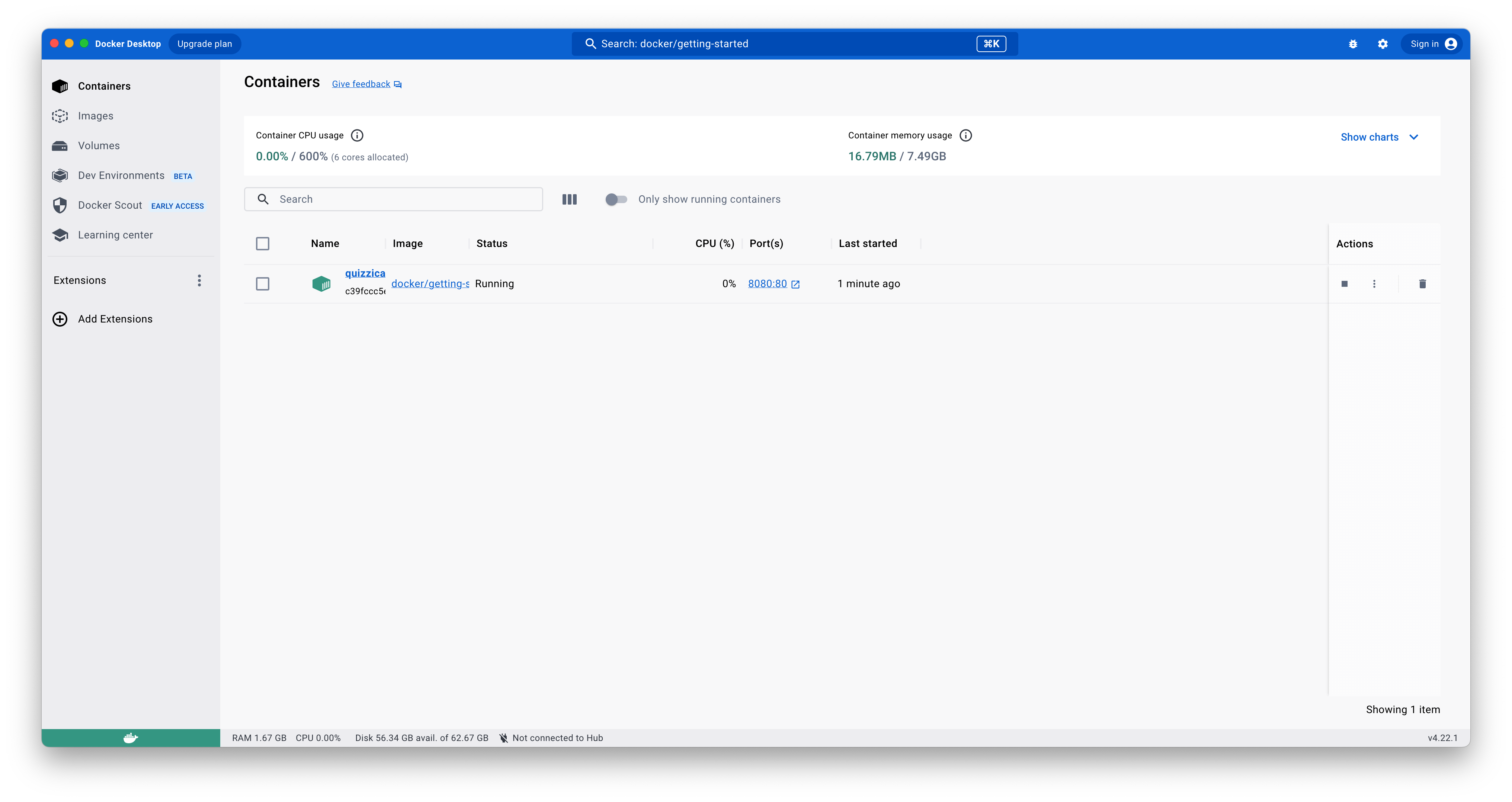This screenshot has width=1512, height=802.
Task: Click the feedback speech bubble icon
Action: click(x=397, y=84)
